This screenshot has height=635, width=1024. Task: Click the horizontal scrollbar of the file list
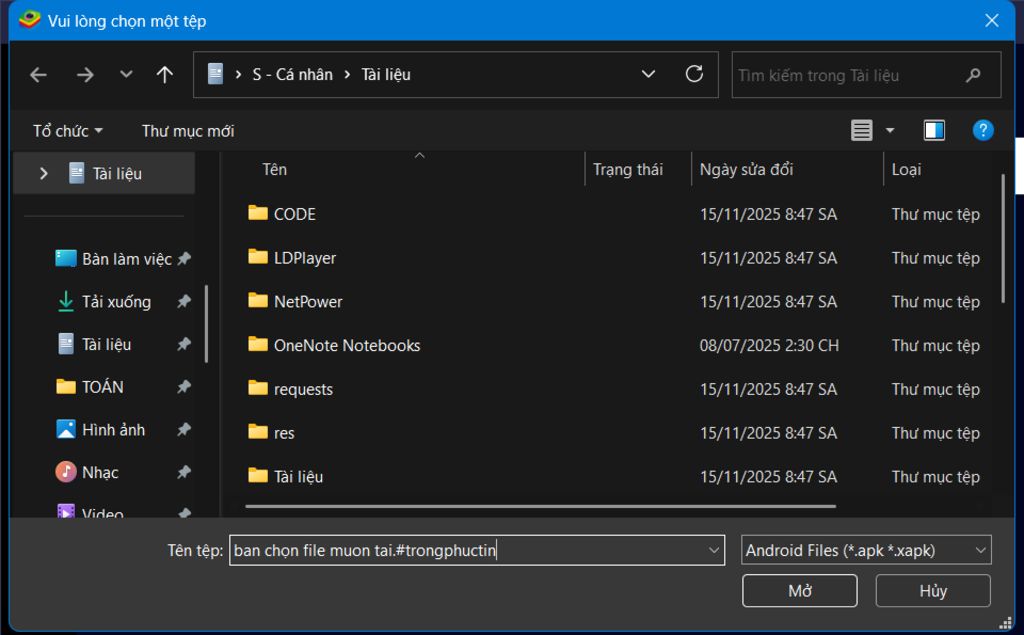tap(541, 506)
